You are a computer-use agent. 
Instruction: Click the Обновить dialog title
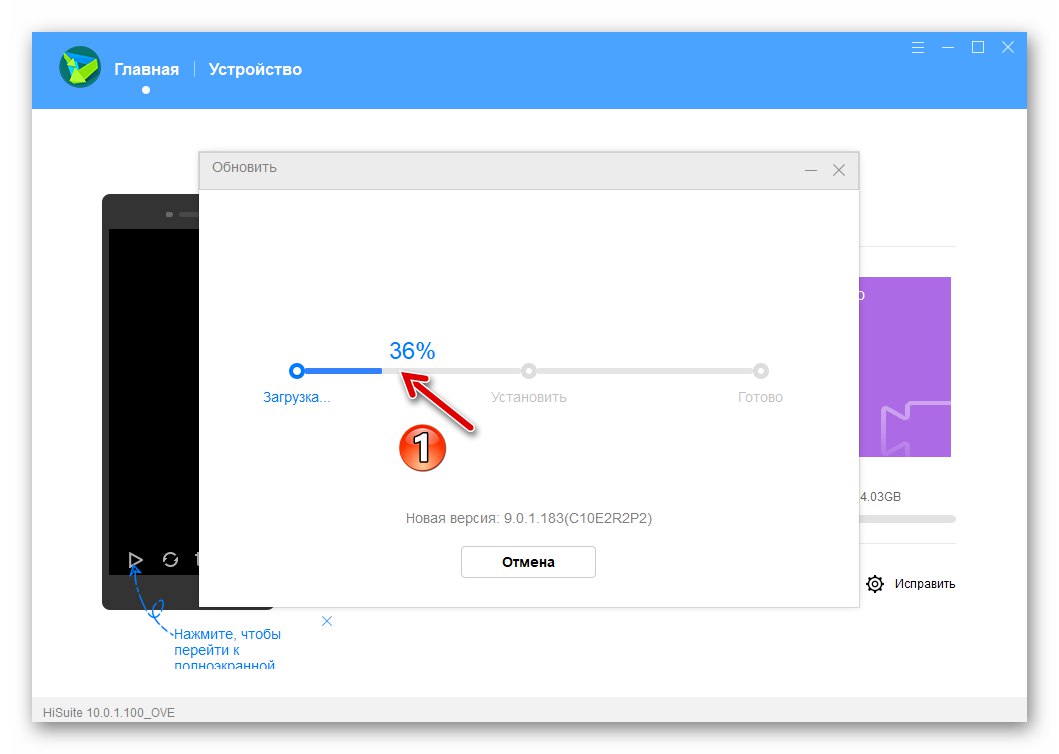[244, 168]
